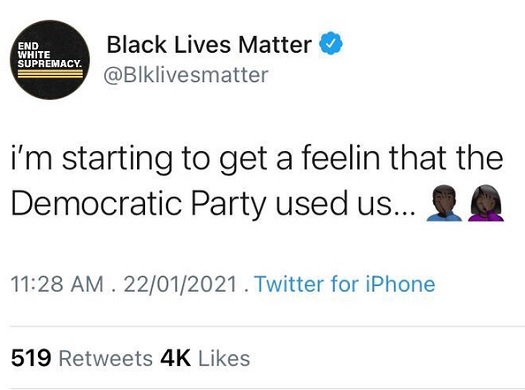Click the words "Democratic Party" in tweet

(x=139, y=204)
